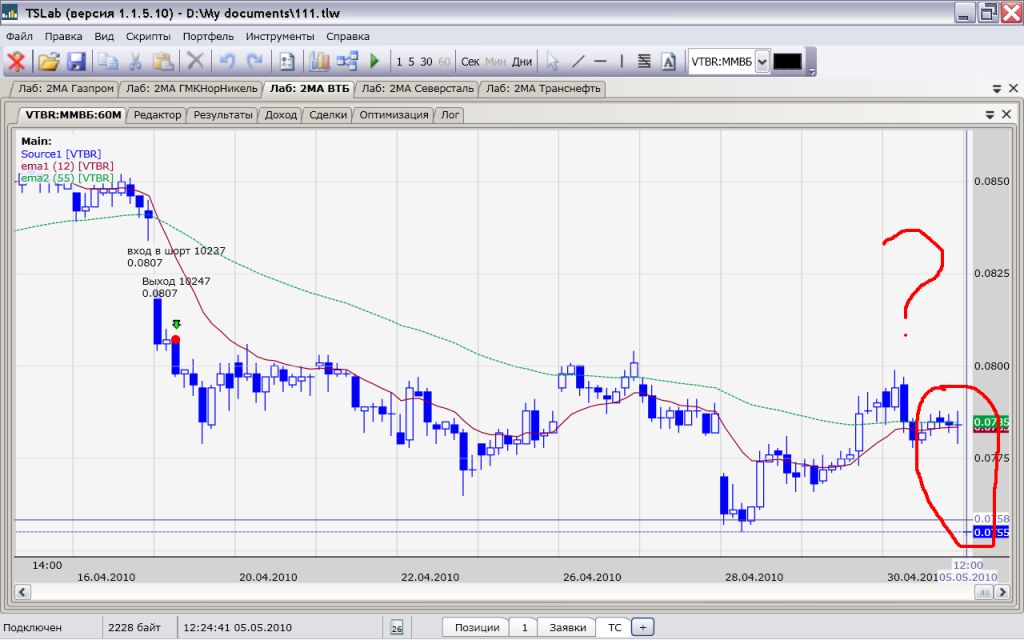Save the file with the floppy disk icon
This screenshot has height=640, width=1024.
coord(76,62)
